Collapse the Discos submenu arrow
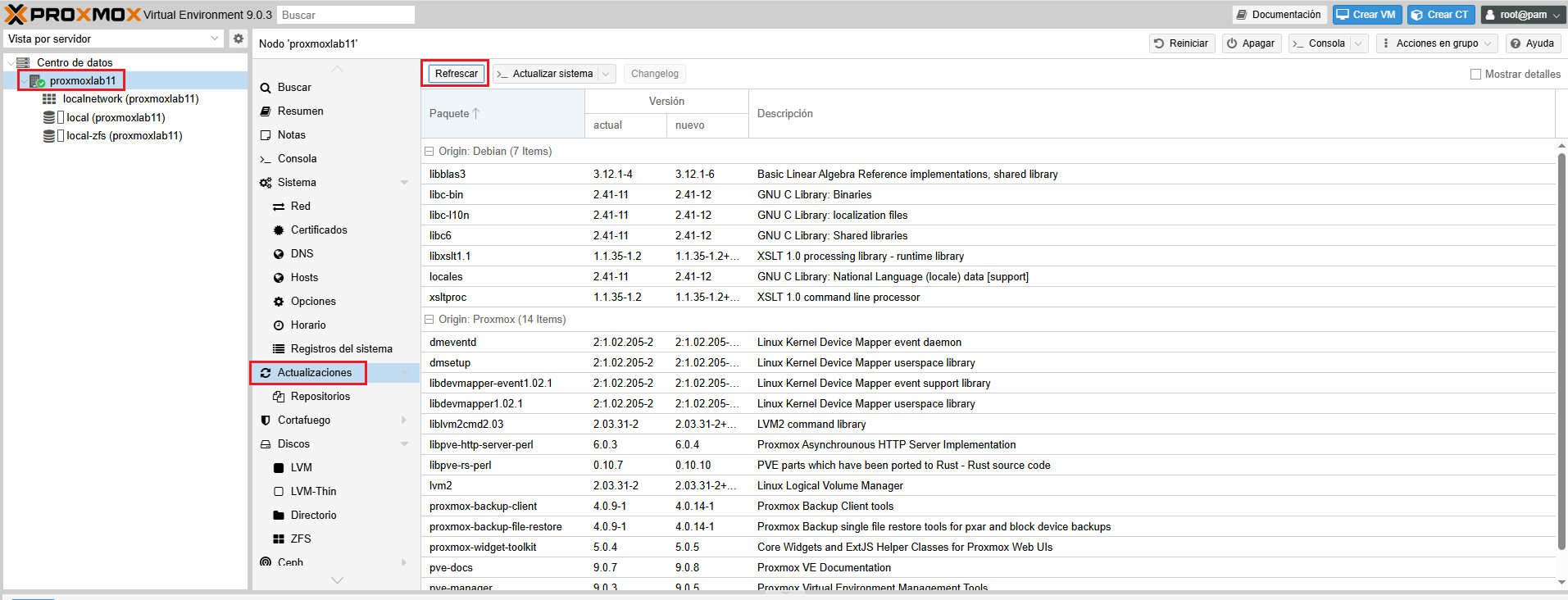 [404, 444]
